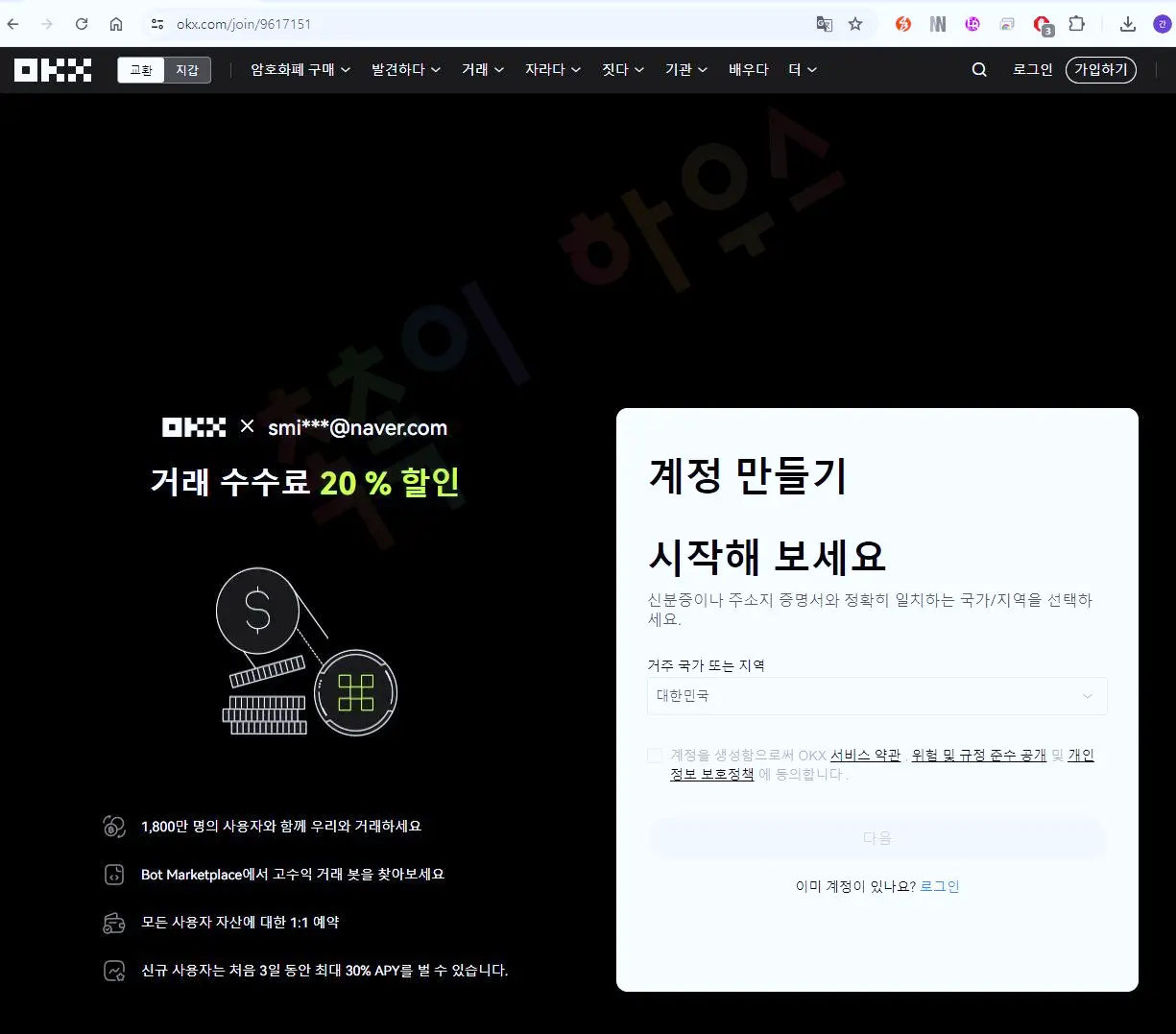
Task: Open browser downloads
Action: pos(1128,24)
